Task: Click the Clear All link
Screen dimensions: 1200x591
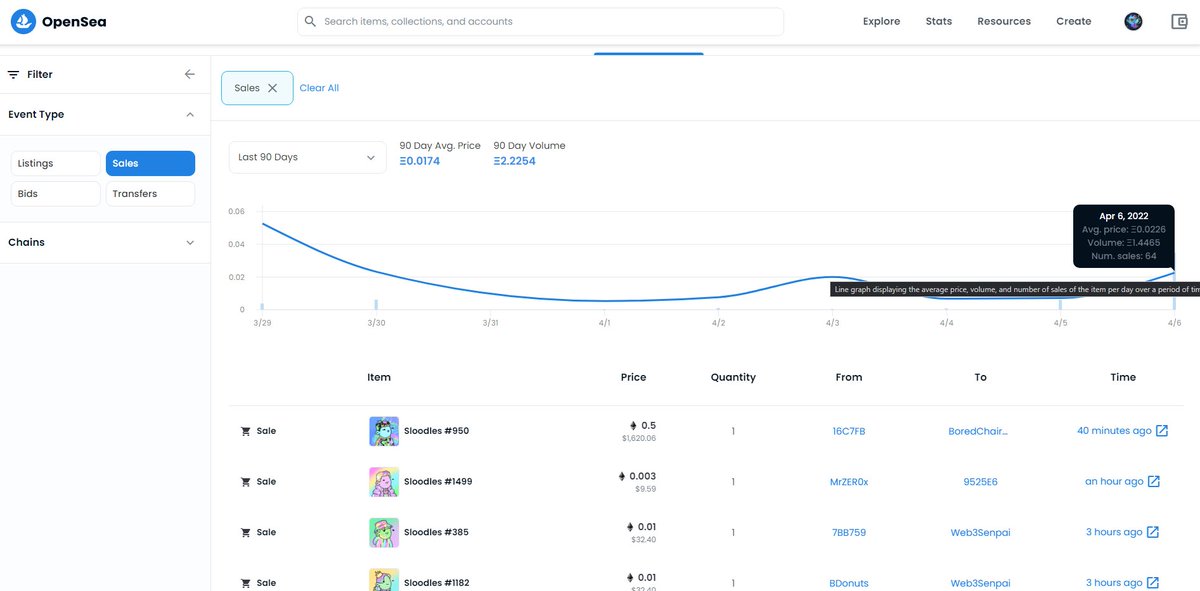Action: pos(319,88)
